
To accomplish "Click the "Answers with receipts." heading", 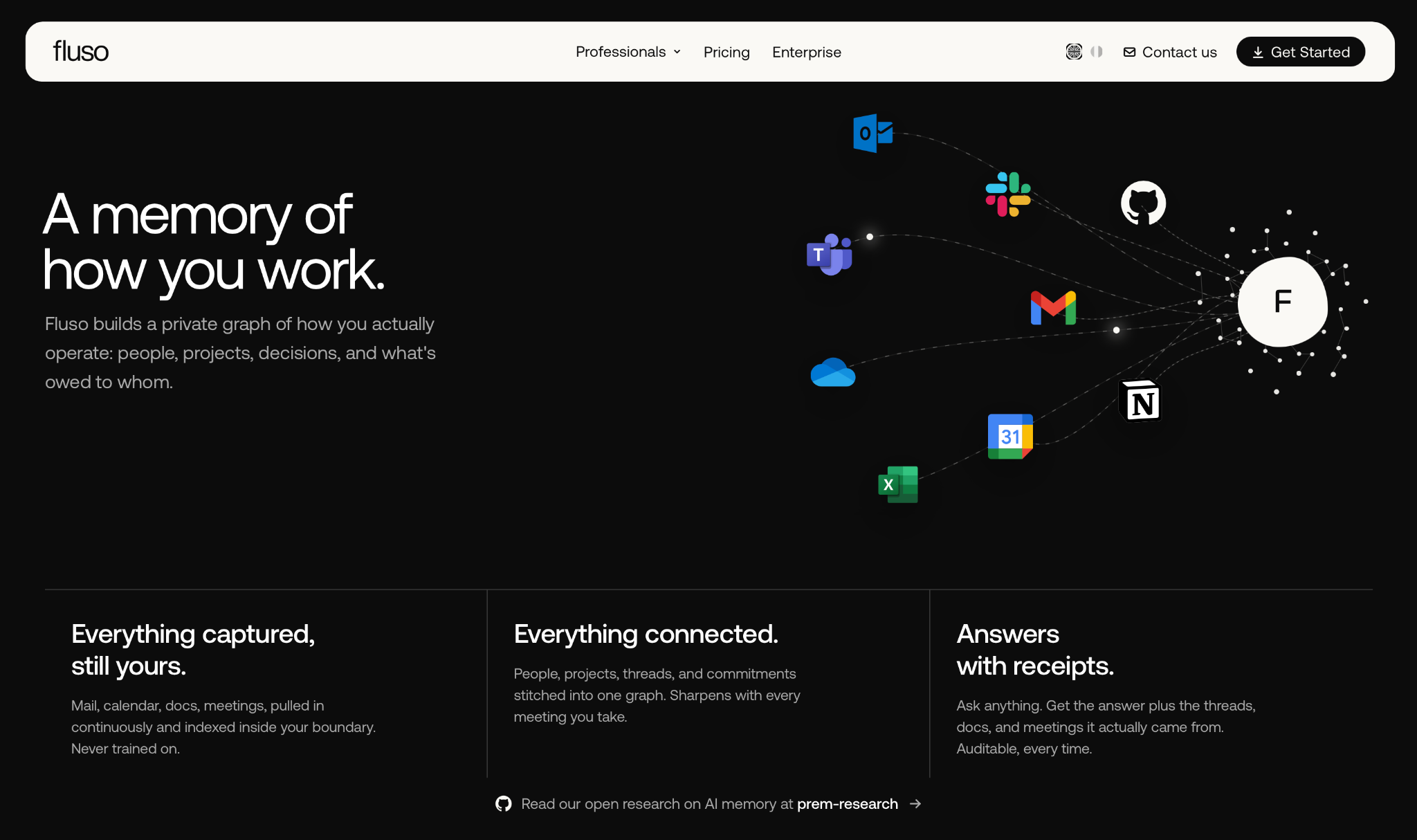I will click(x=1035, y=650).
